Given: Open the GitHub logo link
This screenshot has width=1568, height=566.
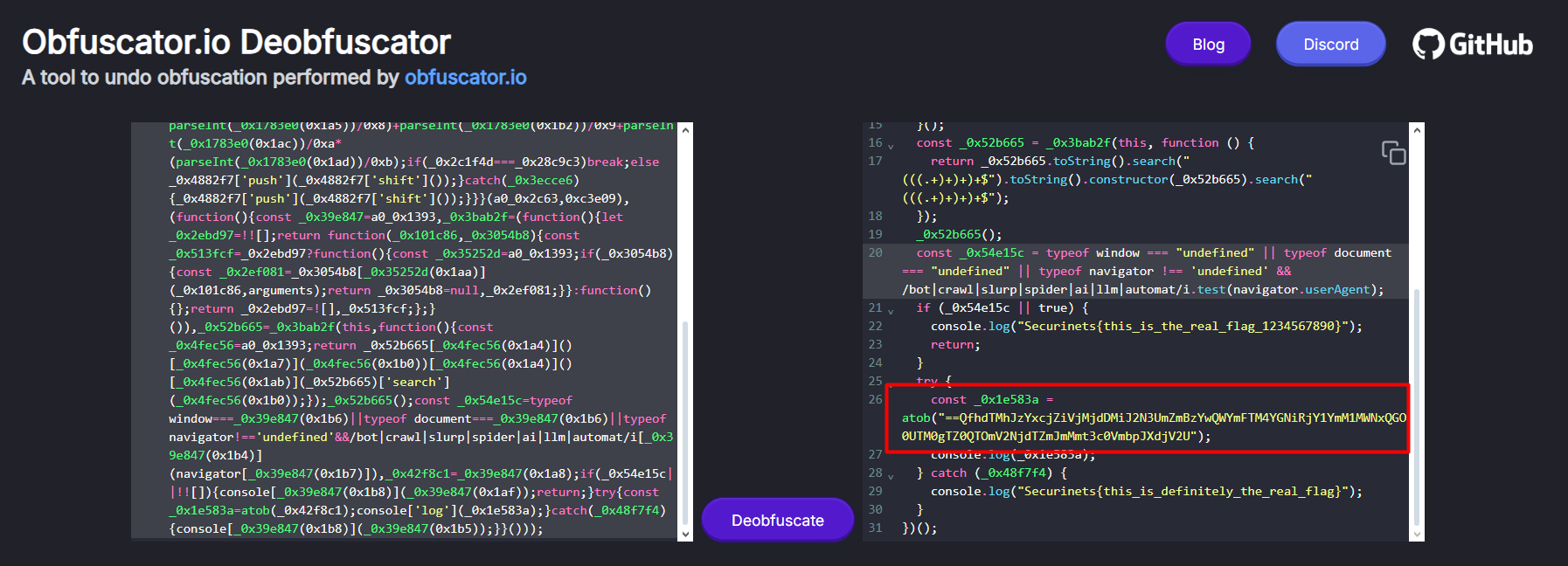Looking at the screenshot, I should [1473, 44].
